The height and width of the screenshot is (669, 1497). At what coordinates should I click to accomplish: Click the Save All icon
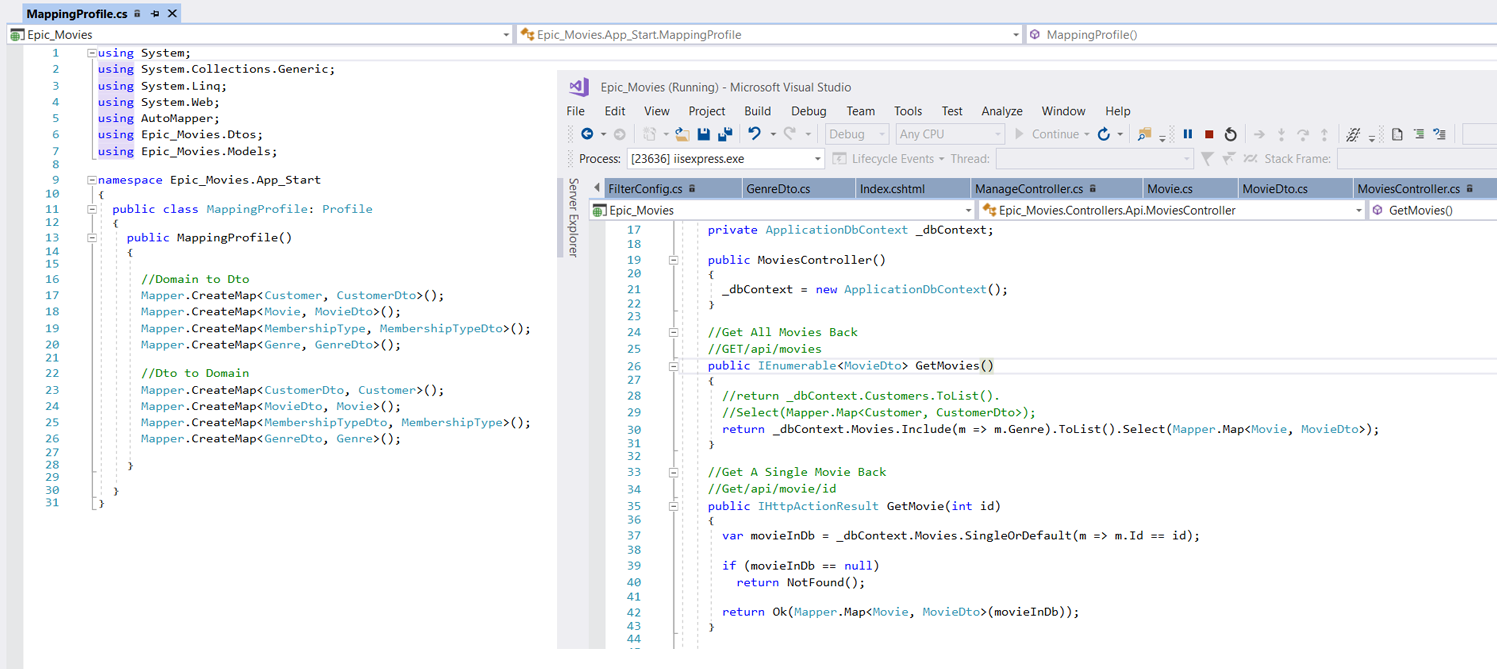coord(725,134)
